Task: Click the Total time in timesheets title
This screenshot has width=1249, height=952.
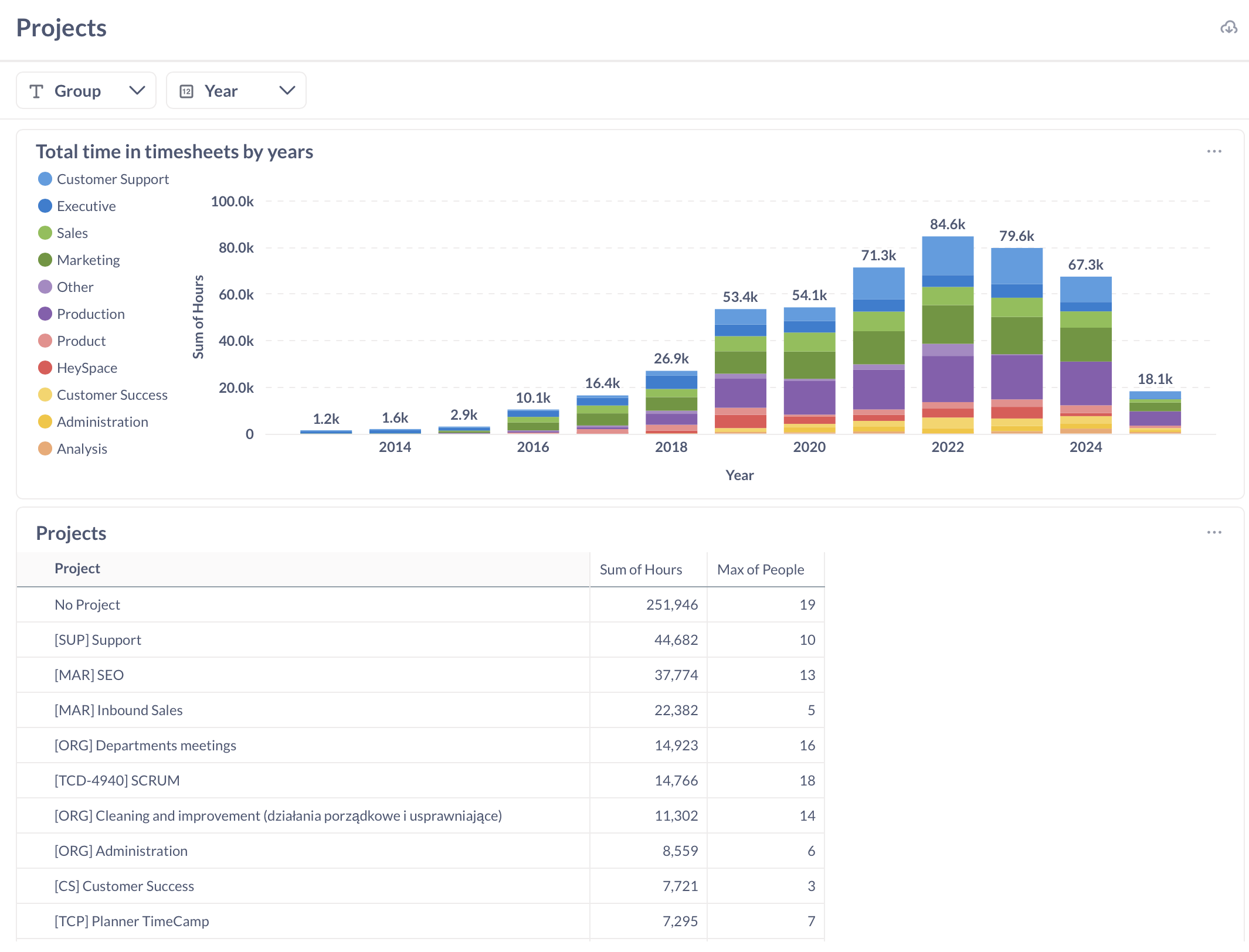Action: 175,151
